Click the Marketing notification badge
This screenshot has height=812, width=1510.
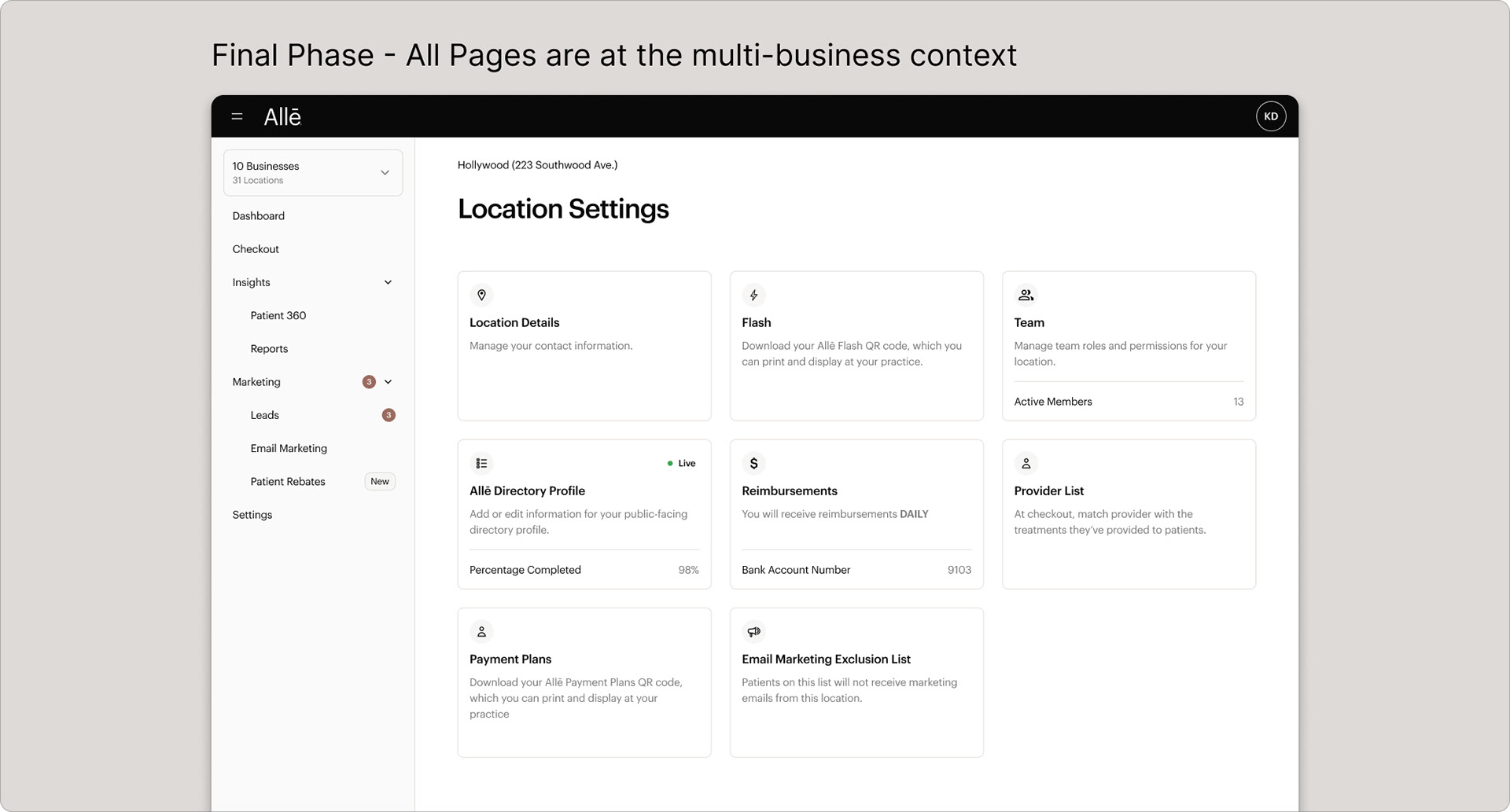(x=368, y=382)
